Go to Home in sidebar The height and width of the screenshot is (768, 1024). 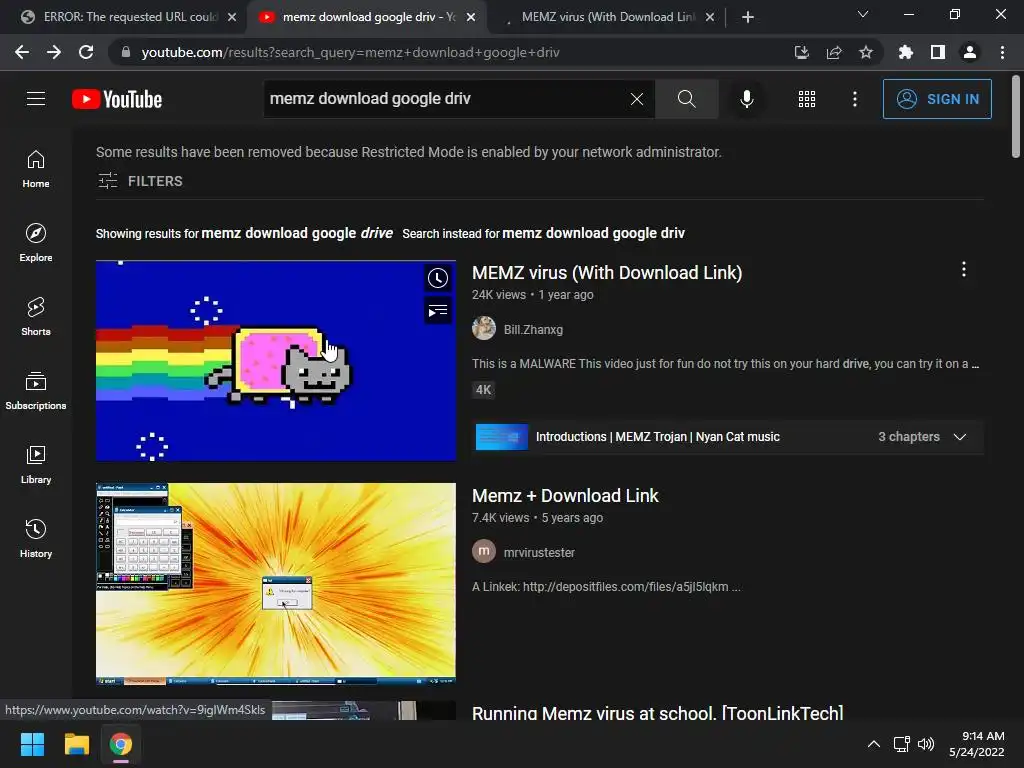pyautogui.click(x=36, y=169)
